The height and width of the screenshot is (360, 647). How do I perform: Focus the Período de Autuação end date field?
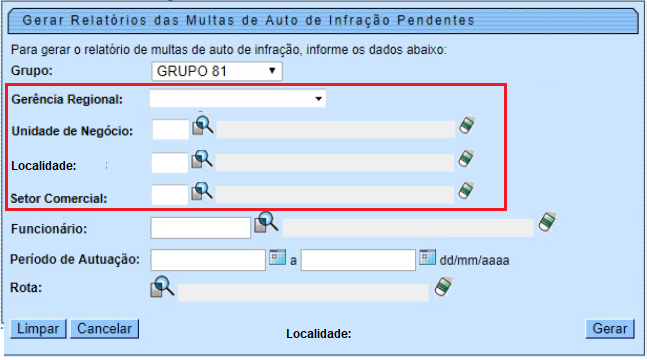pyautogui.click(x=358, y=260)
